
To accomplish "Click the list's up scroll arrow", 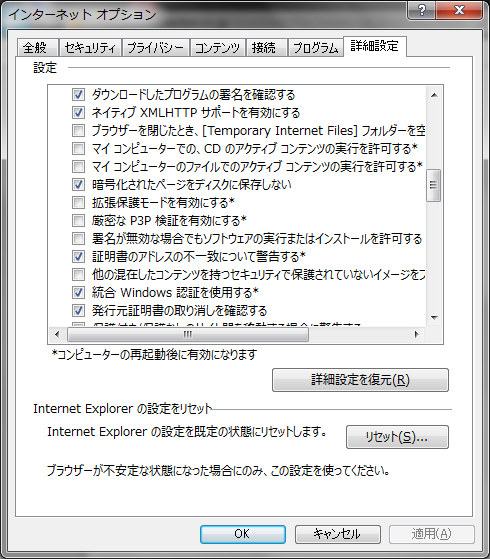I will (x=434, y=95).
